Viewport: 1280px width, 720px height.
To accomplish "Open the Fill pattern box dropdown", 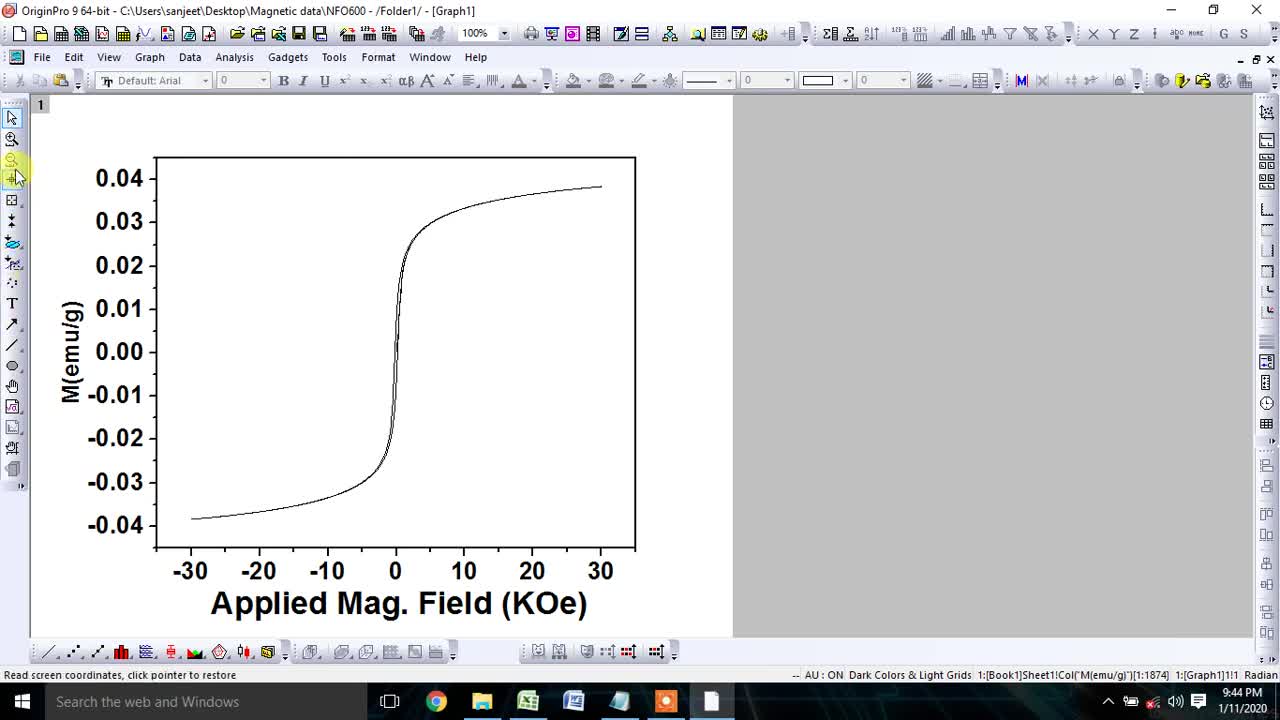I will 845,81.
